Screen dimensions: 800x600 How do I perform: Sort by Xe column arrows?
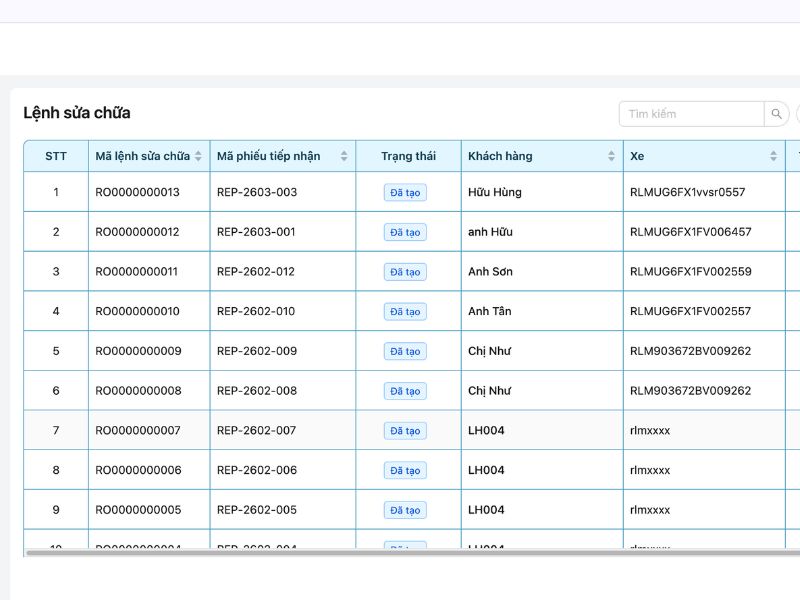(x=773, y=156)
